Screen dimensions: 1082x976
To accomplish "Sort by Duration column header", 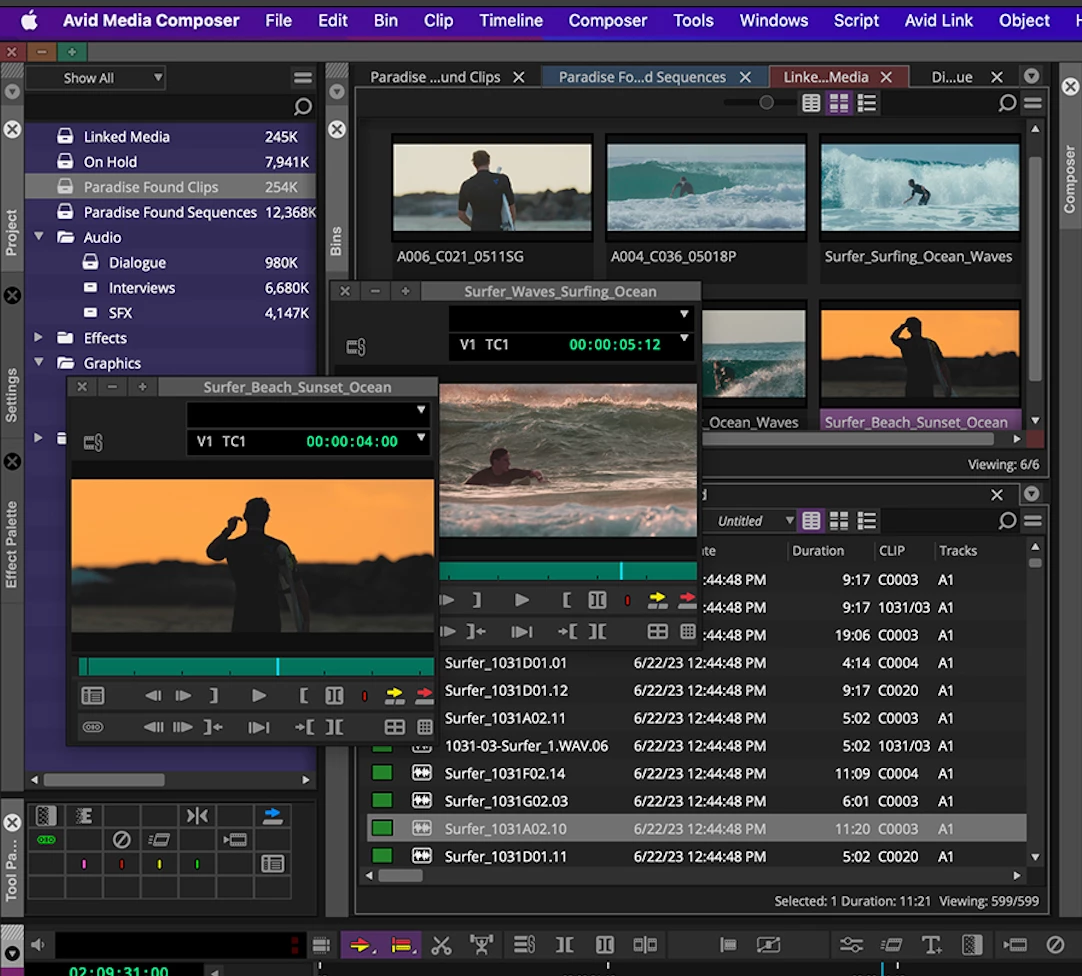I will pos(818,551).
